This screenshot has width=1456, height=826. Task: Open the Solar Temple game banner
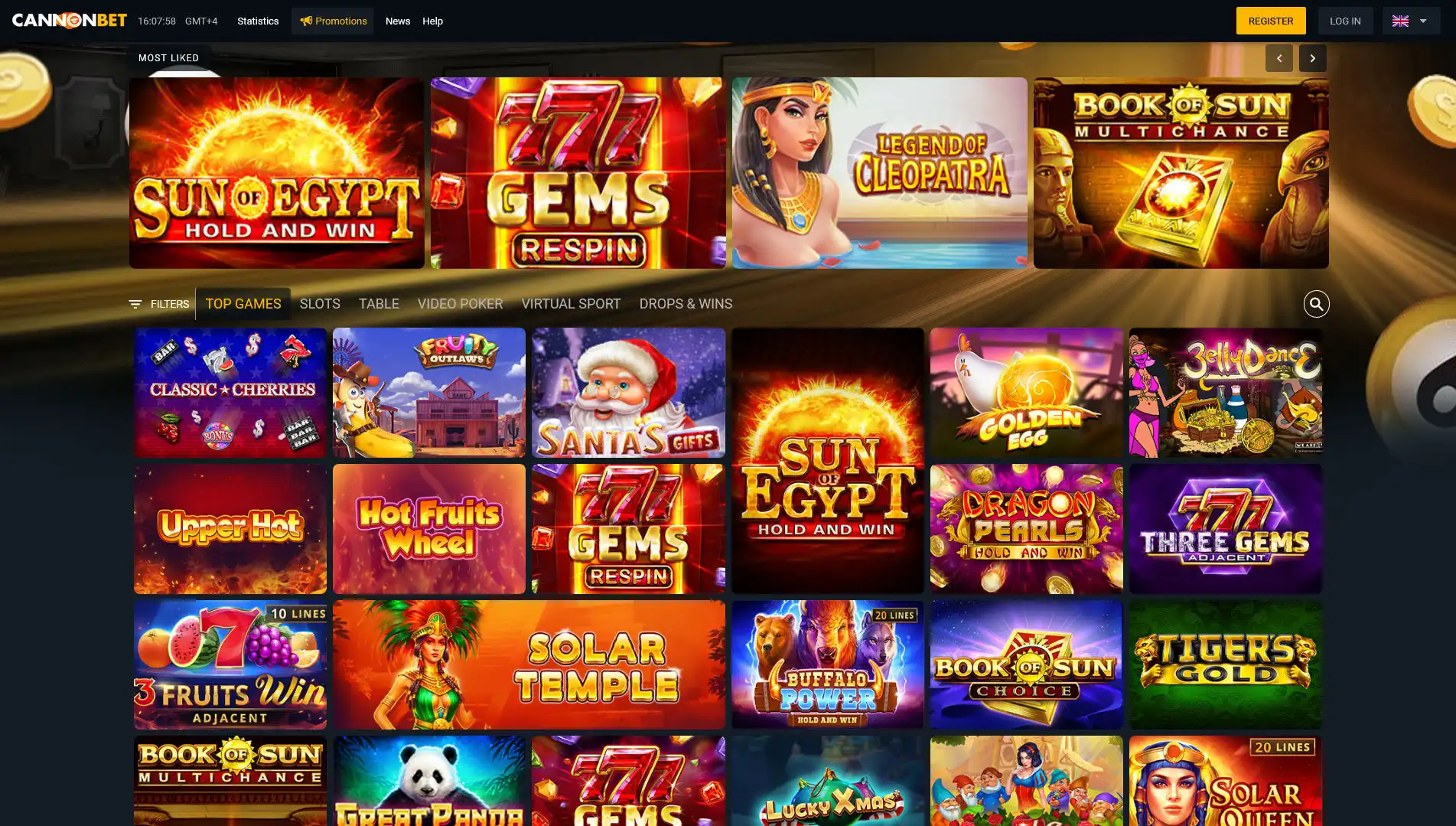(529, 664)
